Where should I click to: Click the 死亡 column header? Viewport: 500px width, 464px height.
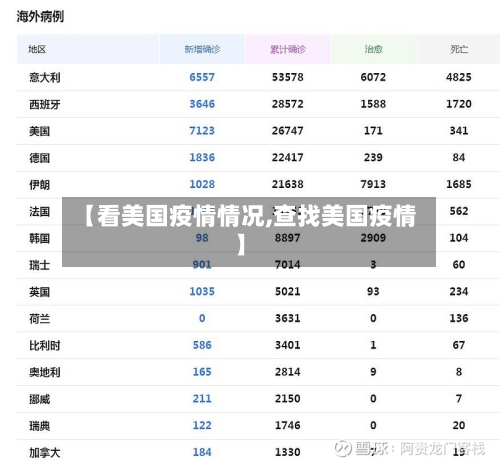(x=459, y=49)
